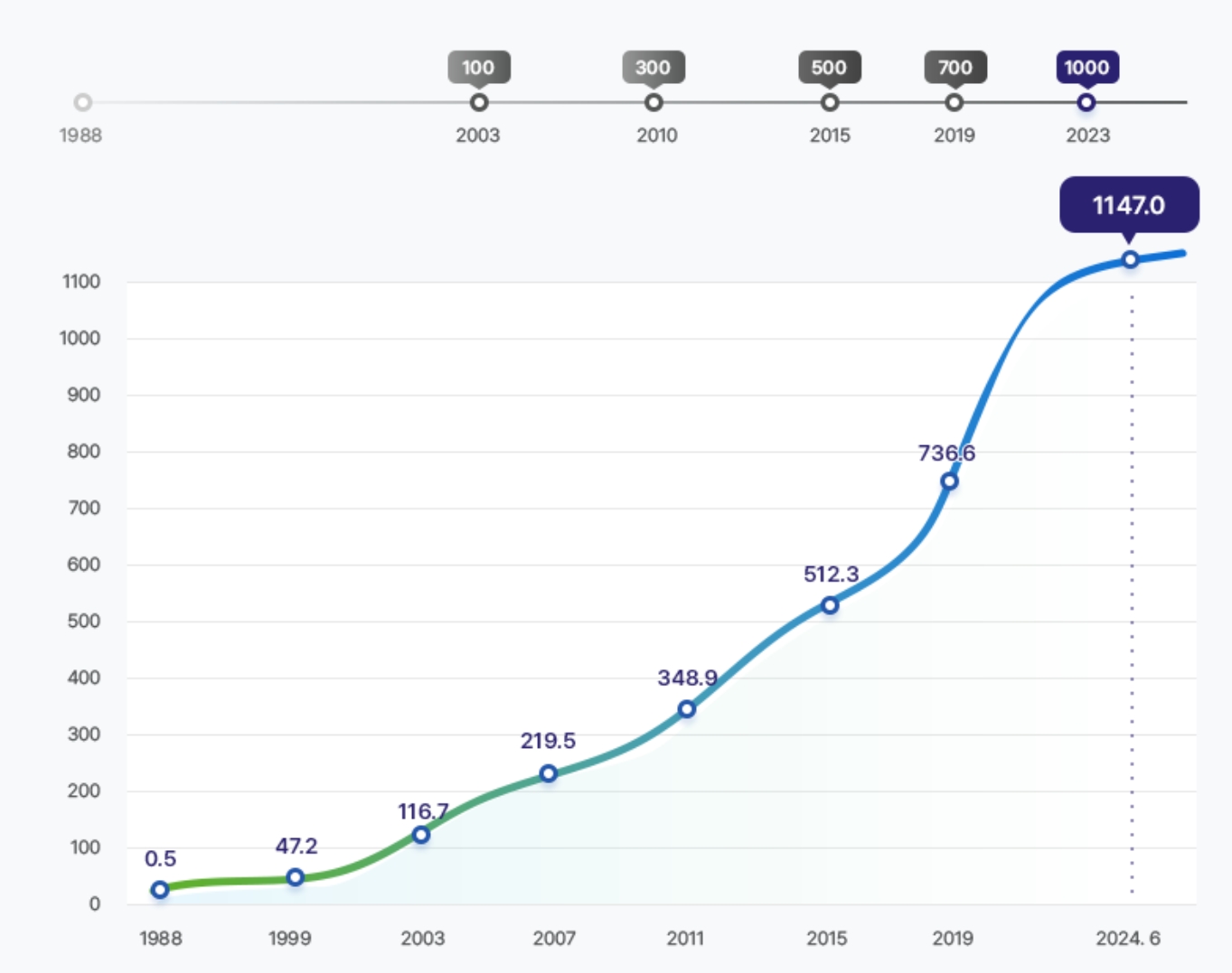Select the data point labeled 512.3
This screenshot has height=973, width=1232.
830,605
